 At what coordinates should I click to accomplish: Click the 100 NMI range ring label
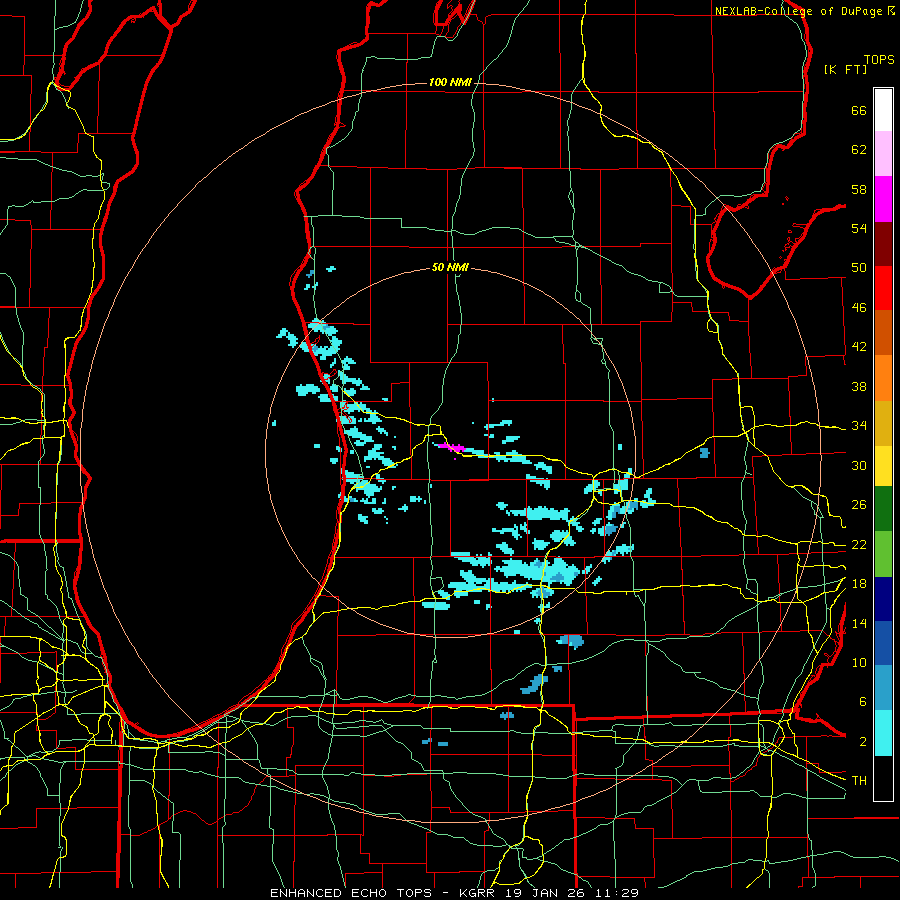(450, 83)
